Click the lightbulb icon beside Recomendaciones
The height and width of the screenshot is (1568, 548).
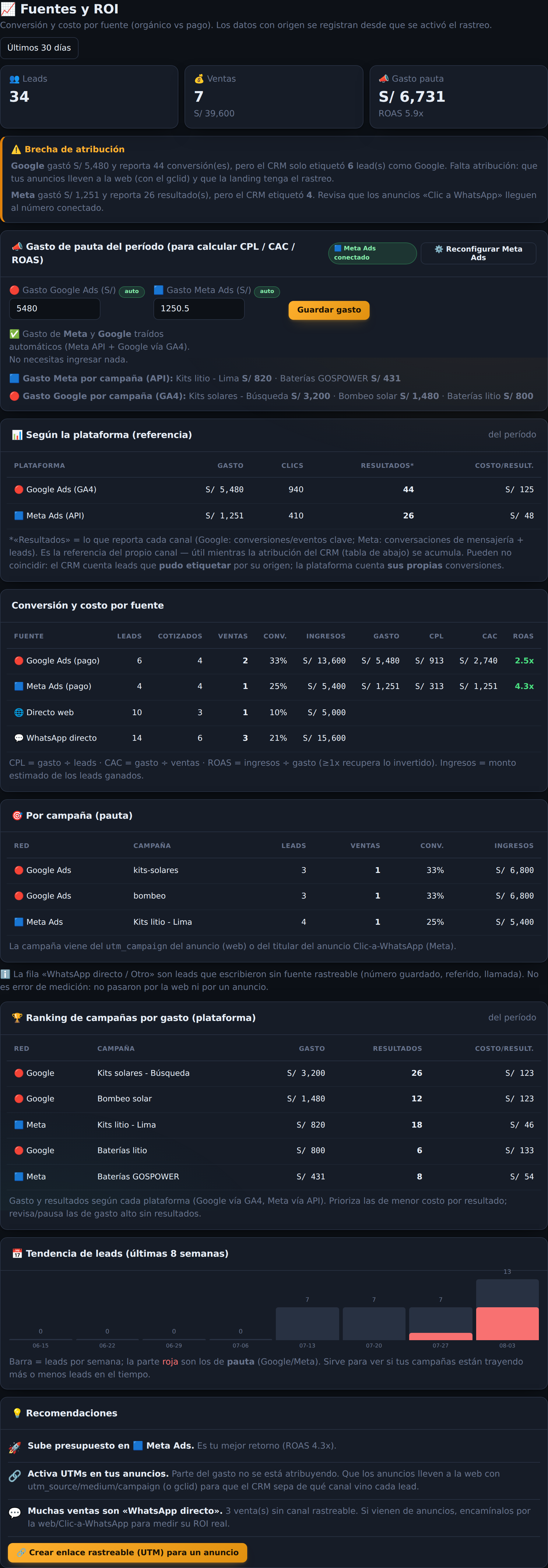17,1413
